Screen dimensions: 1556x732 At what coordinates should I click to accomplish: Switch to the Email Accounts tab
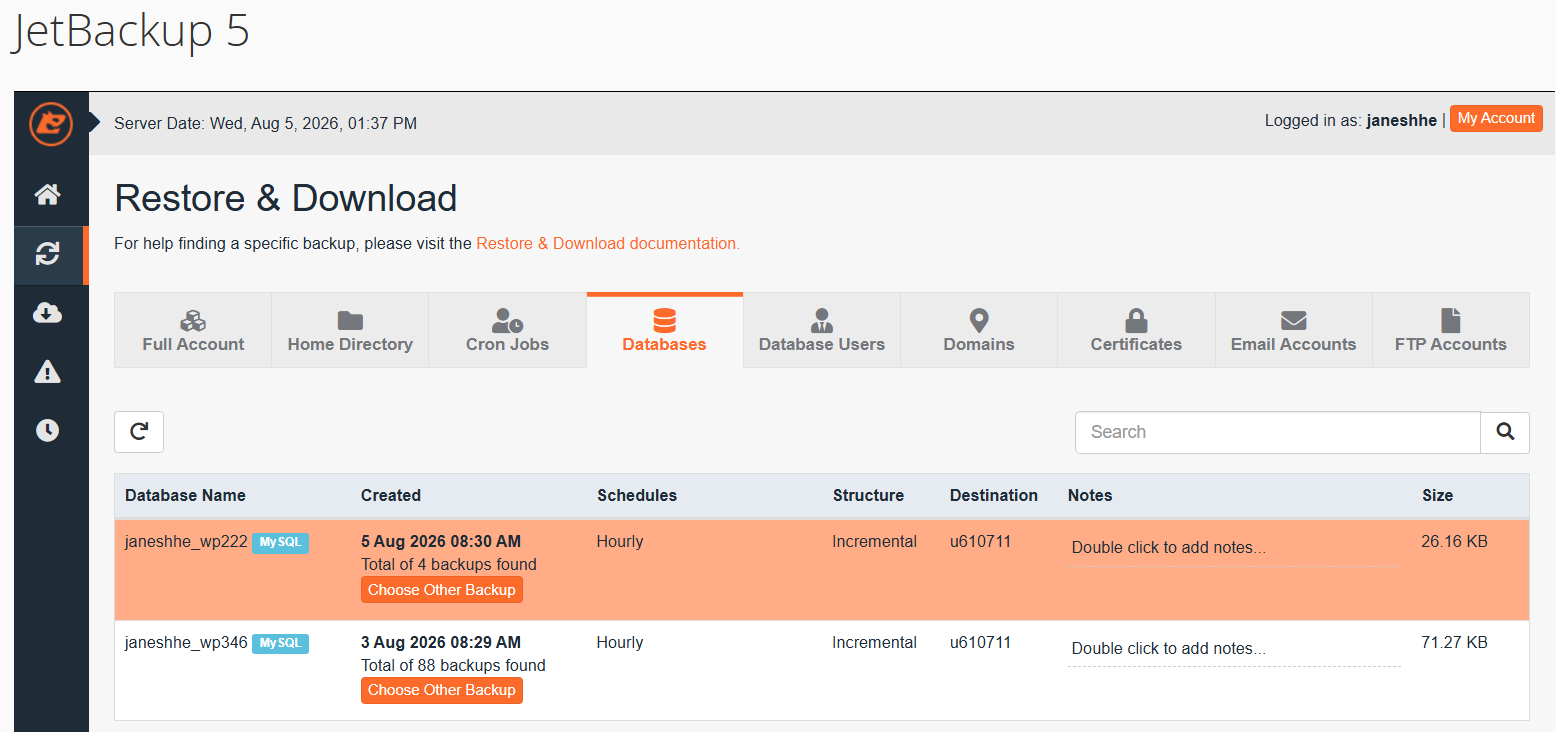[1294, 331]
